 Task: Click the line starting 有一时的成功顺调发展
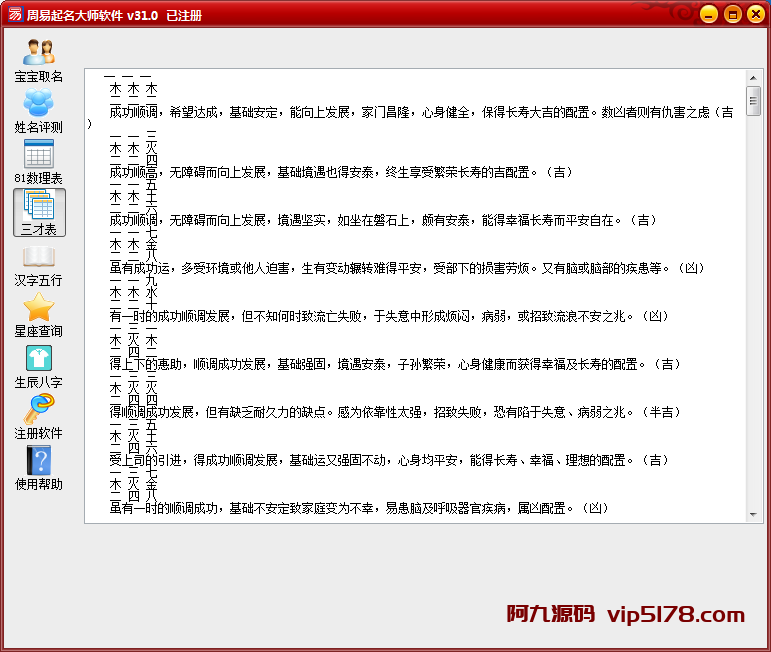click(x=389, y=316)
